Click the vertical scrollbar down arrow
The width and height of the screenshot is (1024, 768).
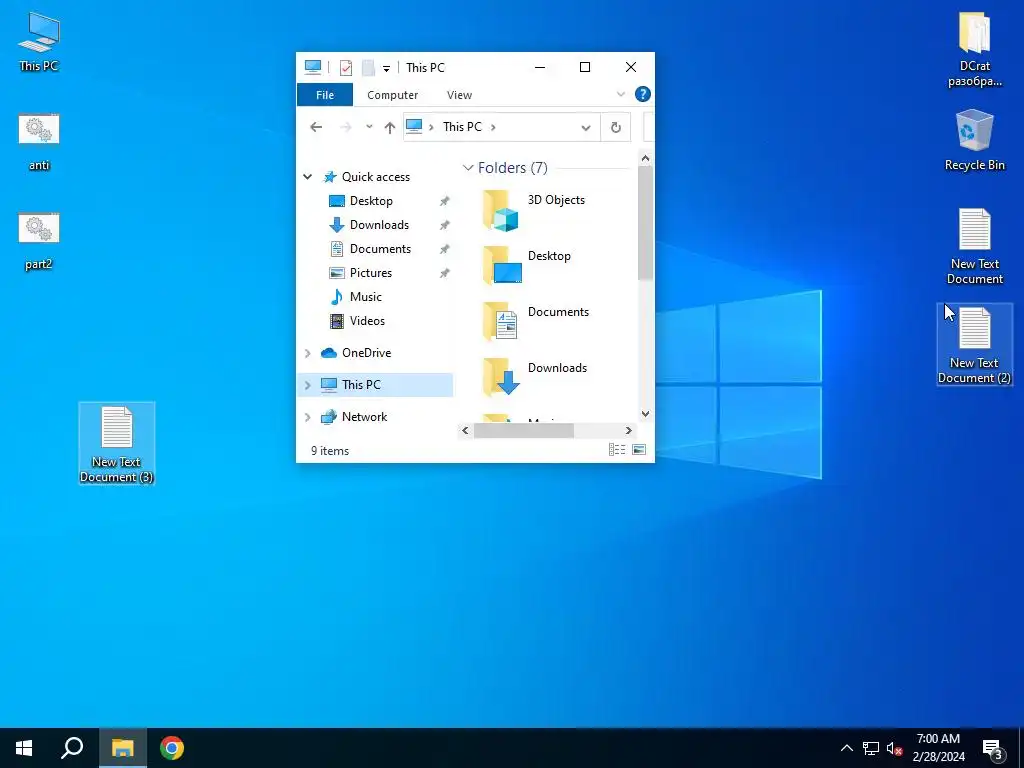645,413
